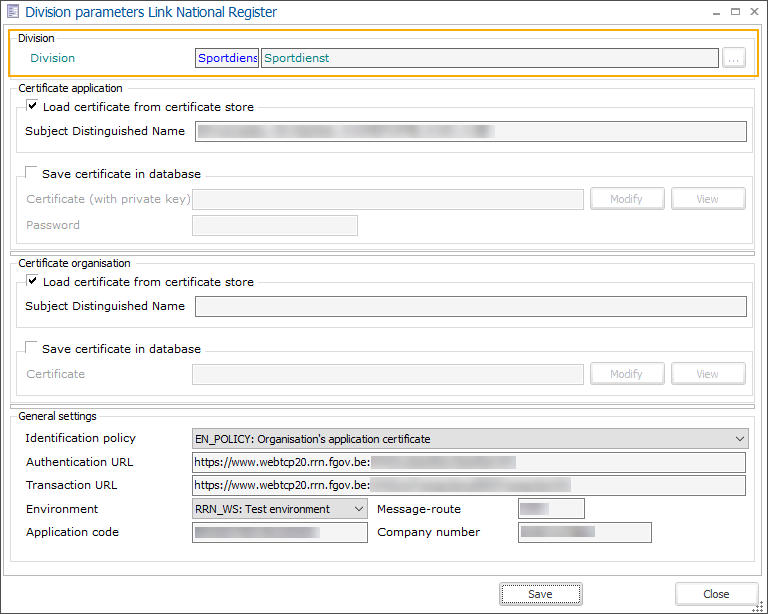Click the View button in Certificate application
This screenshot has width=768, height=614.
(x=708, y=199)
